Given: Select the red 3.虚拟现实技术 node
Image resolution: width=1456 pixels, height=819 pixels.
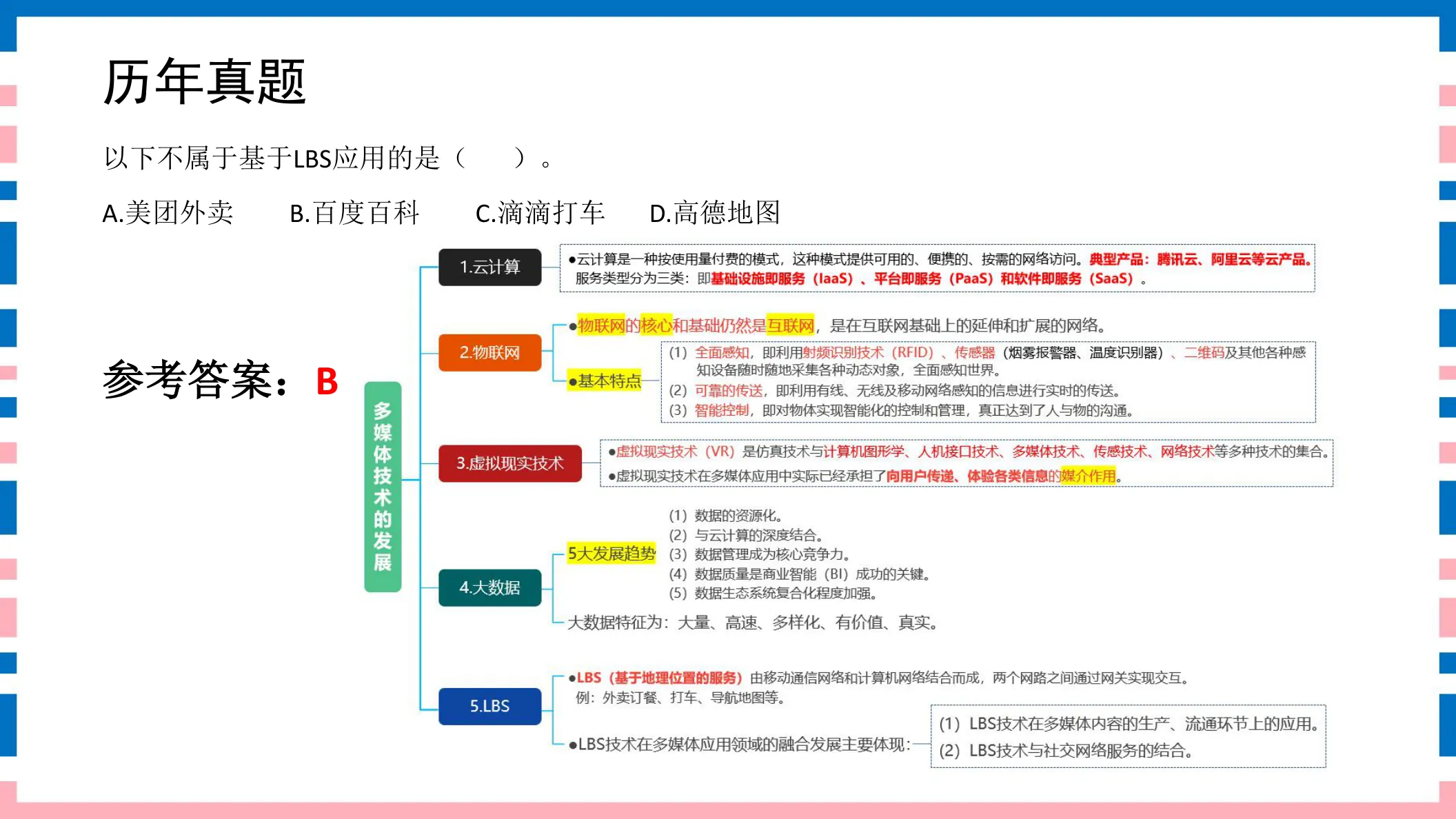Looking at the screenshot, I should pyautogui.click(x=510, y=463).
